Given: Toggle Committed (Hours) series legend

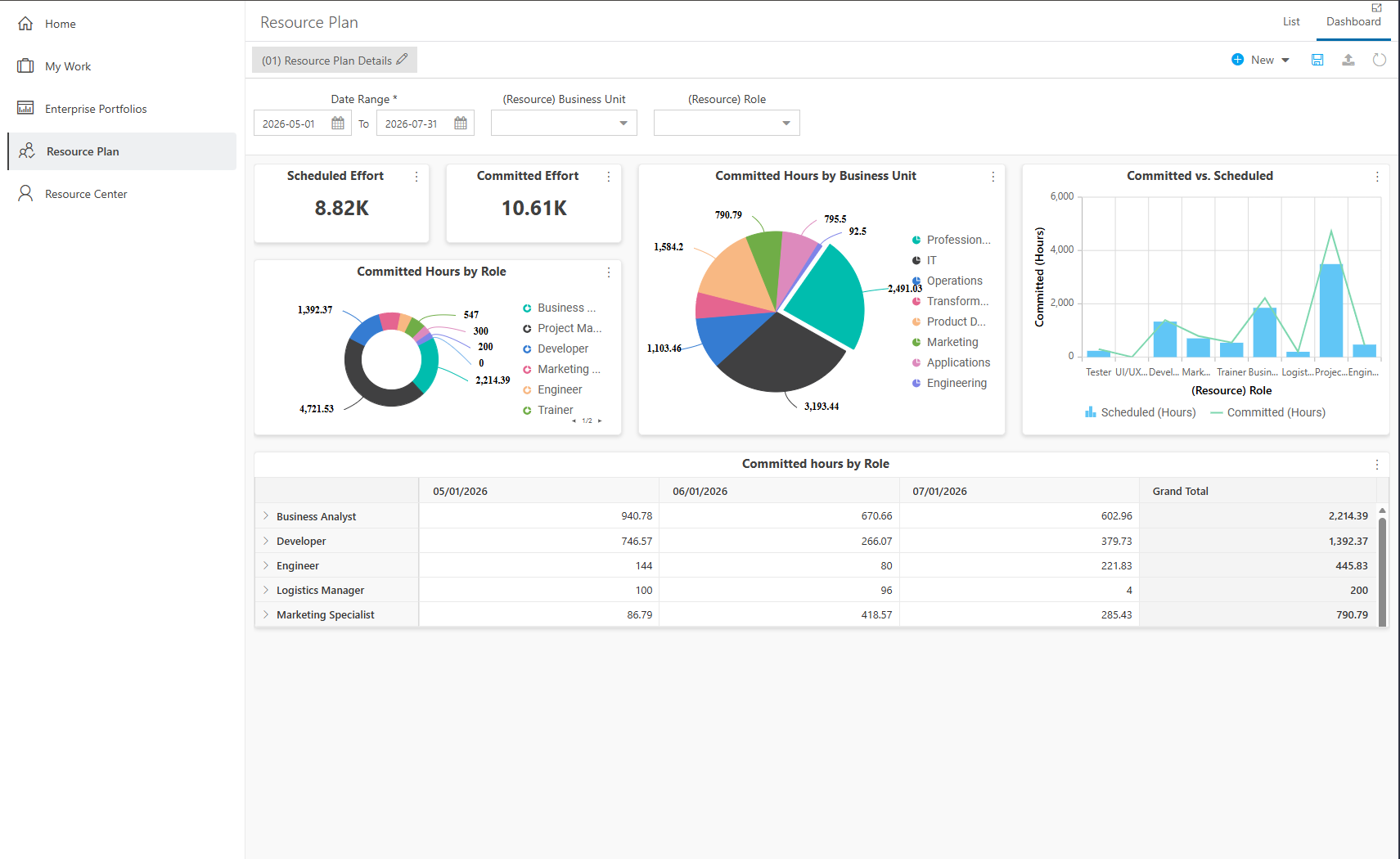Looking at the screenshot, I should [1268, 412].
